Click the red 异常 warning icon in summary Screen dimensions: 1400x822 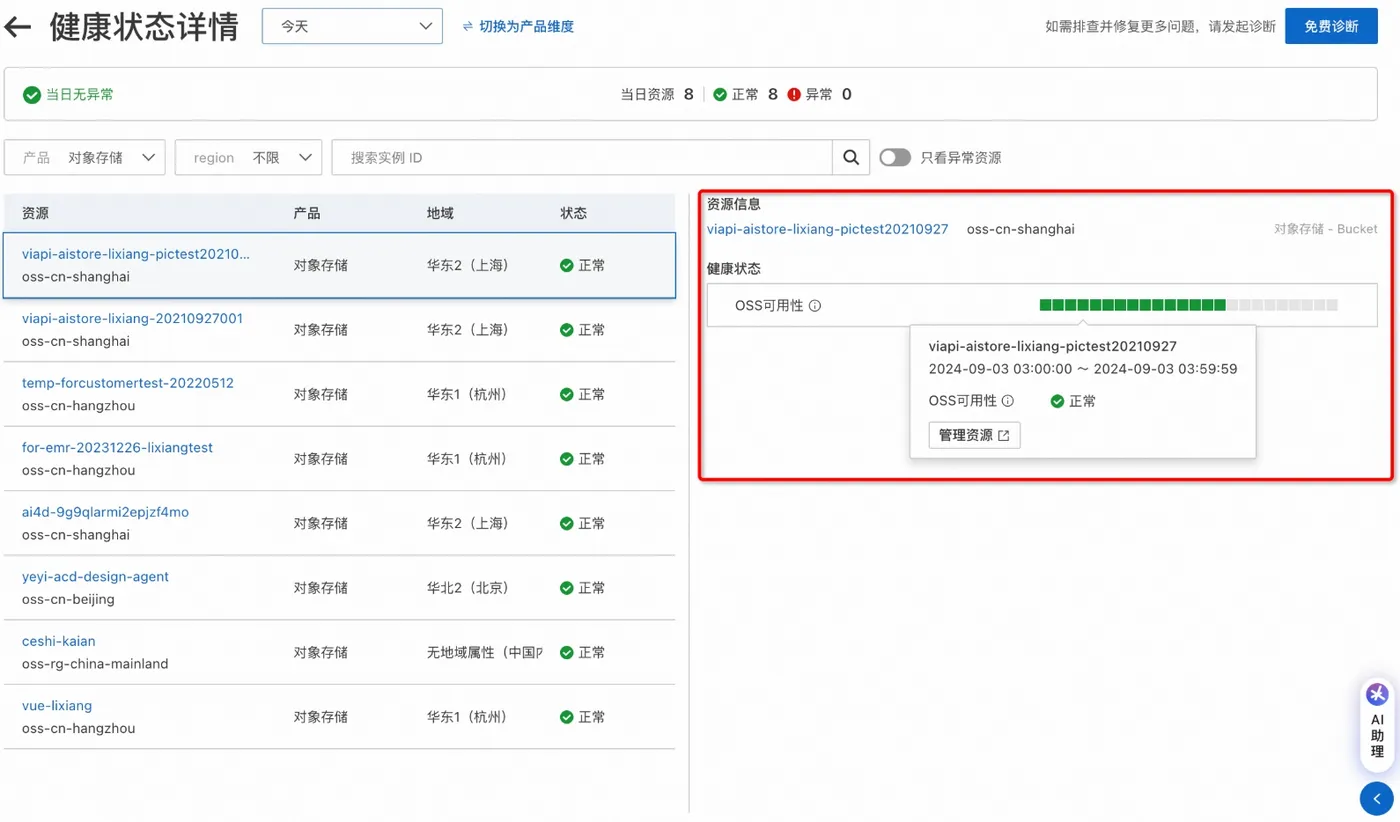(x=794, y=95)
